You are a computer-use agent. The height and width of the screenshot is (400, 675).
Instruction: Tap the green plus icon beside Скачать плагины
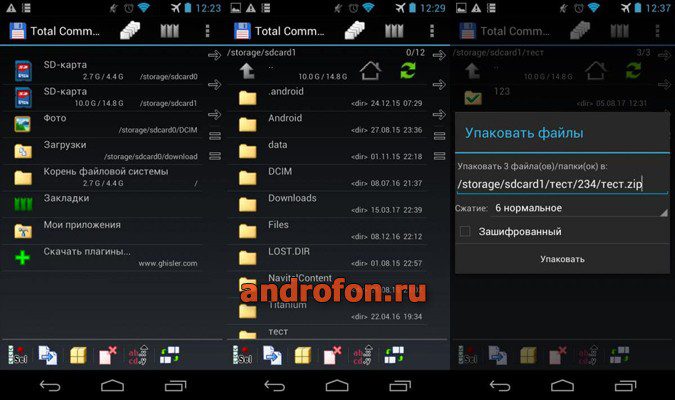click(22, 257)
